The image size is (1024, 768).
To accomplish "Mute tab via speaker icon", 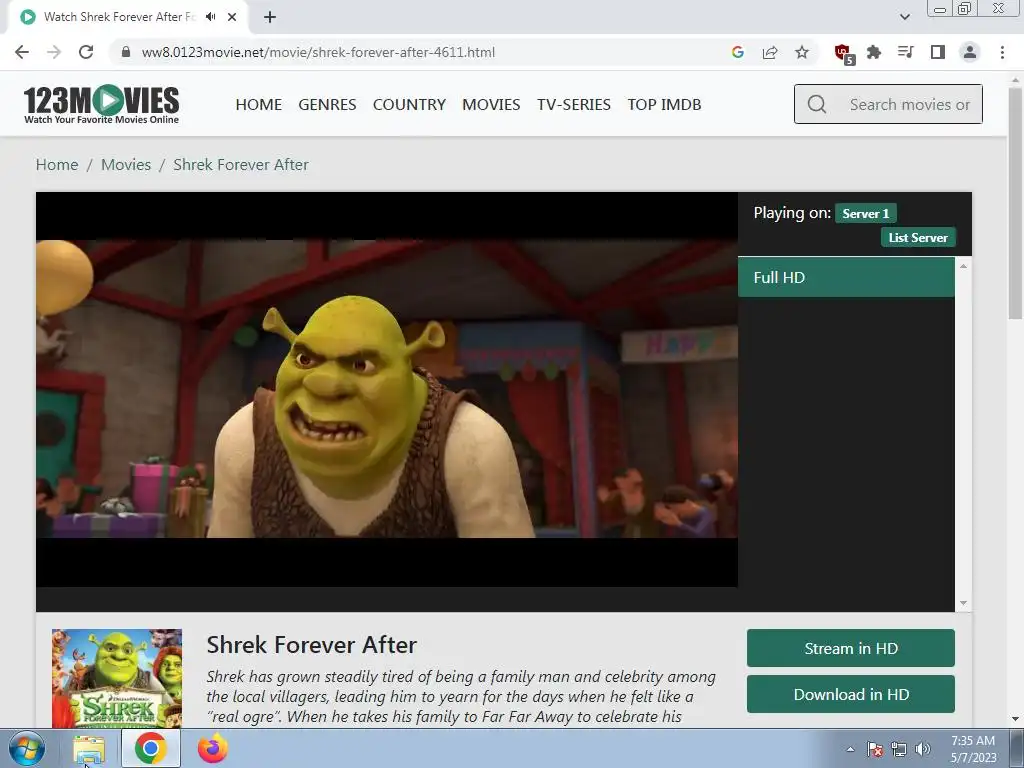I will pos(210,17).
